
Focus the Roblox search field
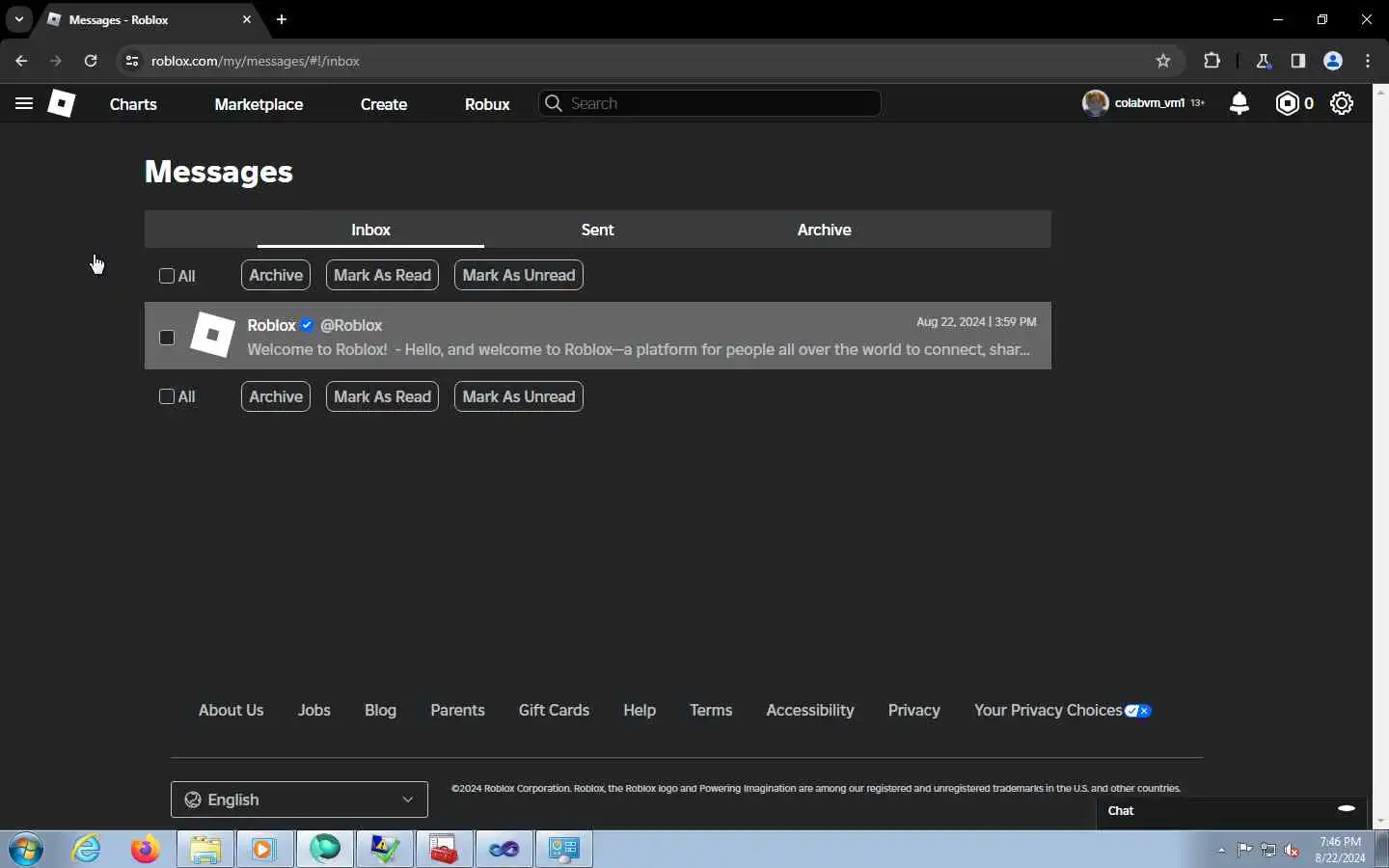click(x=709, y=103)
